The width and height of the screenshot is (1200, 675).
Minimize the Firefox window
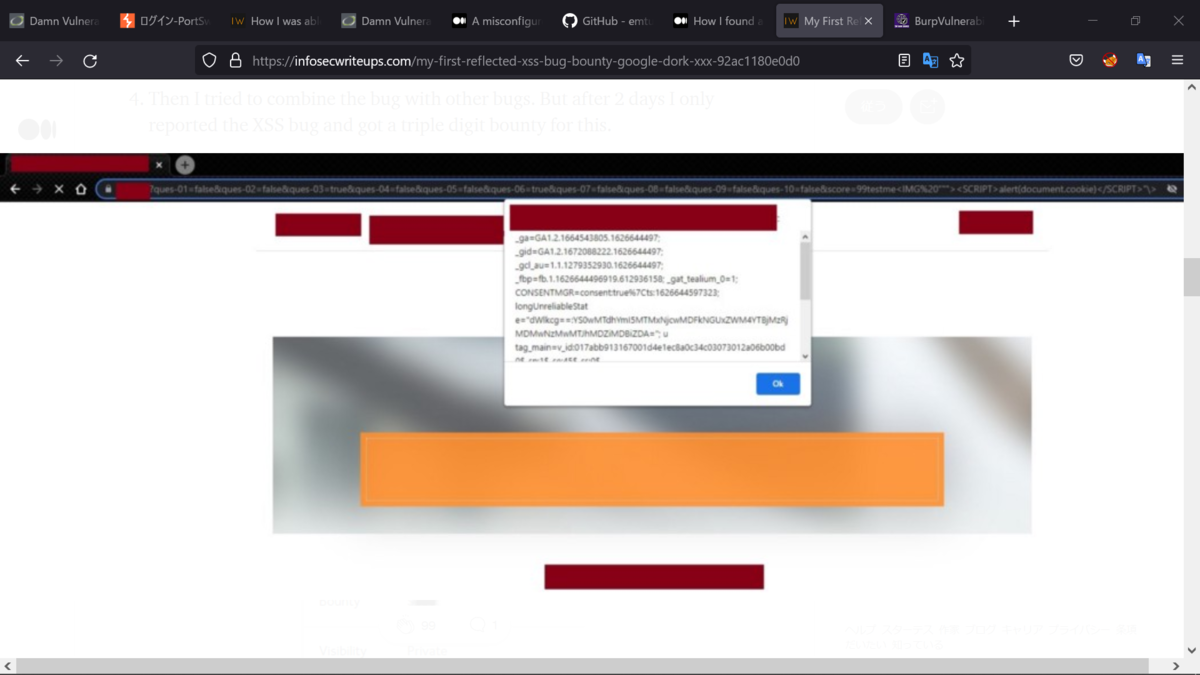[1092, 21]
